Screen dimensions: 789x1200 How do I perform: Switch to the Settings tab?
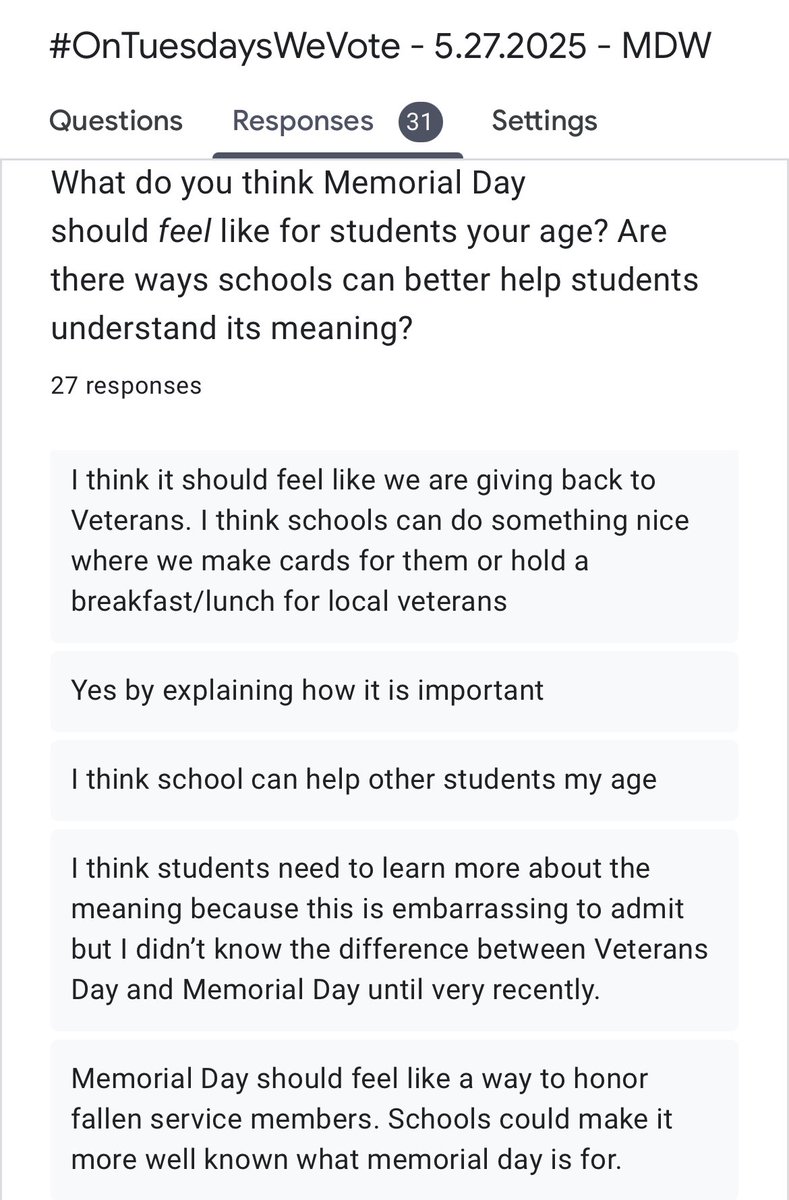[544, 121]
